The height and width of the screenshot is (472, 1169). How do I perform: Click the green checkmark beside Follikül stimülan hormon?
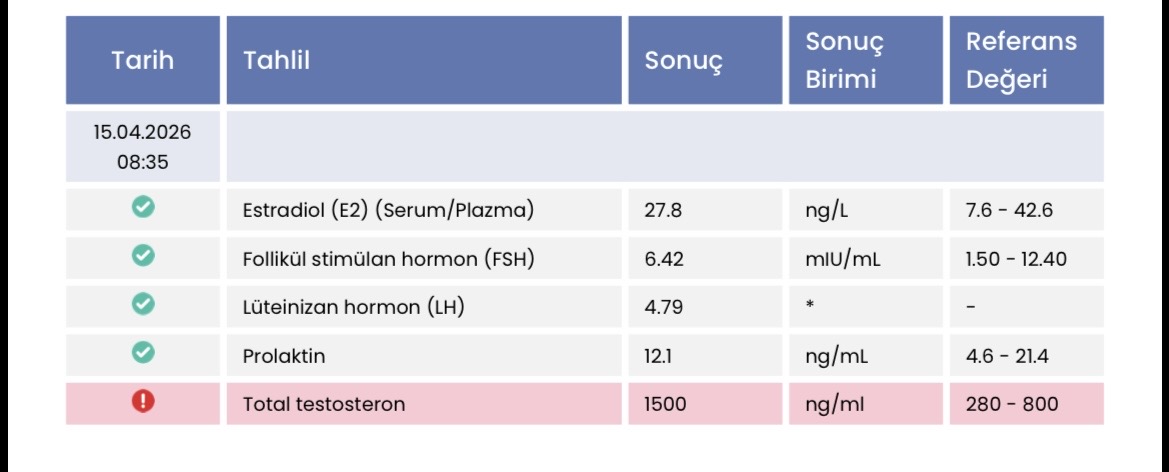click(143, 257)
